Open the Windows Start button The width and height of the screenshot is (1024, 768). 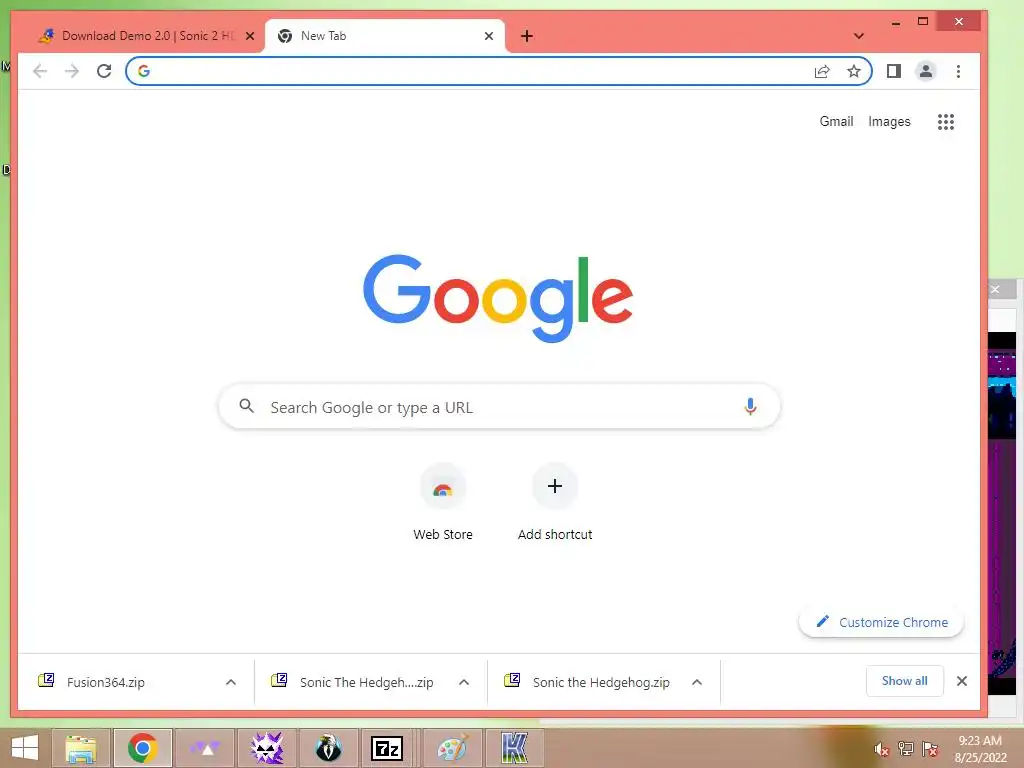25,748
